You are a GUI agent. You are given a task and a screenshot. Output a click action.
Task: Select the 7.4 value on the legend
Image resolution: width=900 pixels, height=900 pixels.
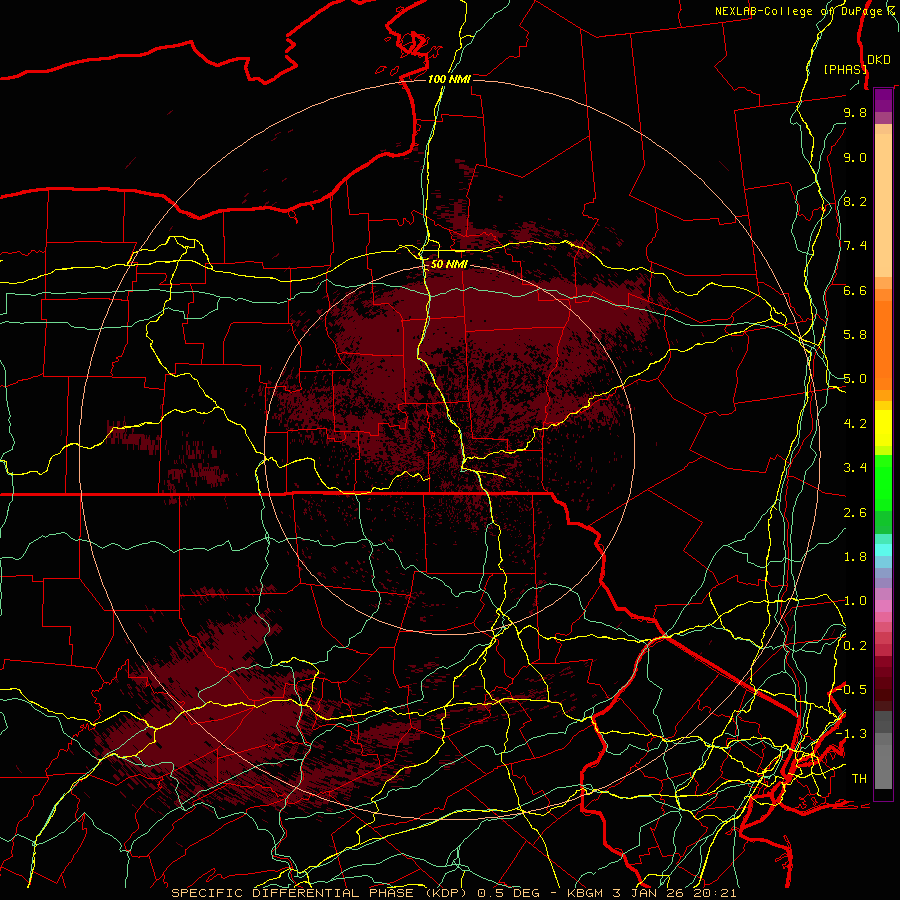(855, 246)
